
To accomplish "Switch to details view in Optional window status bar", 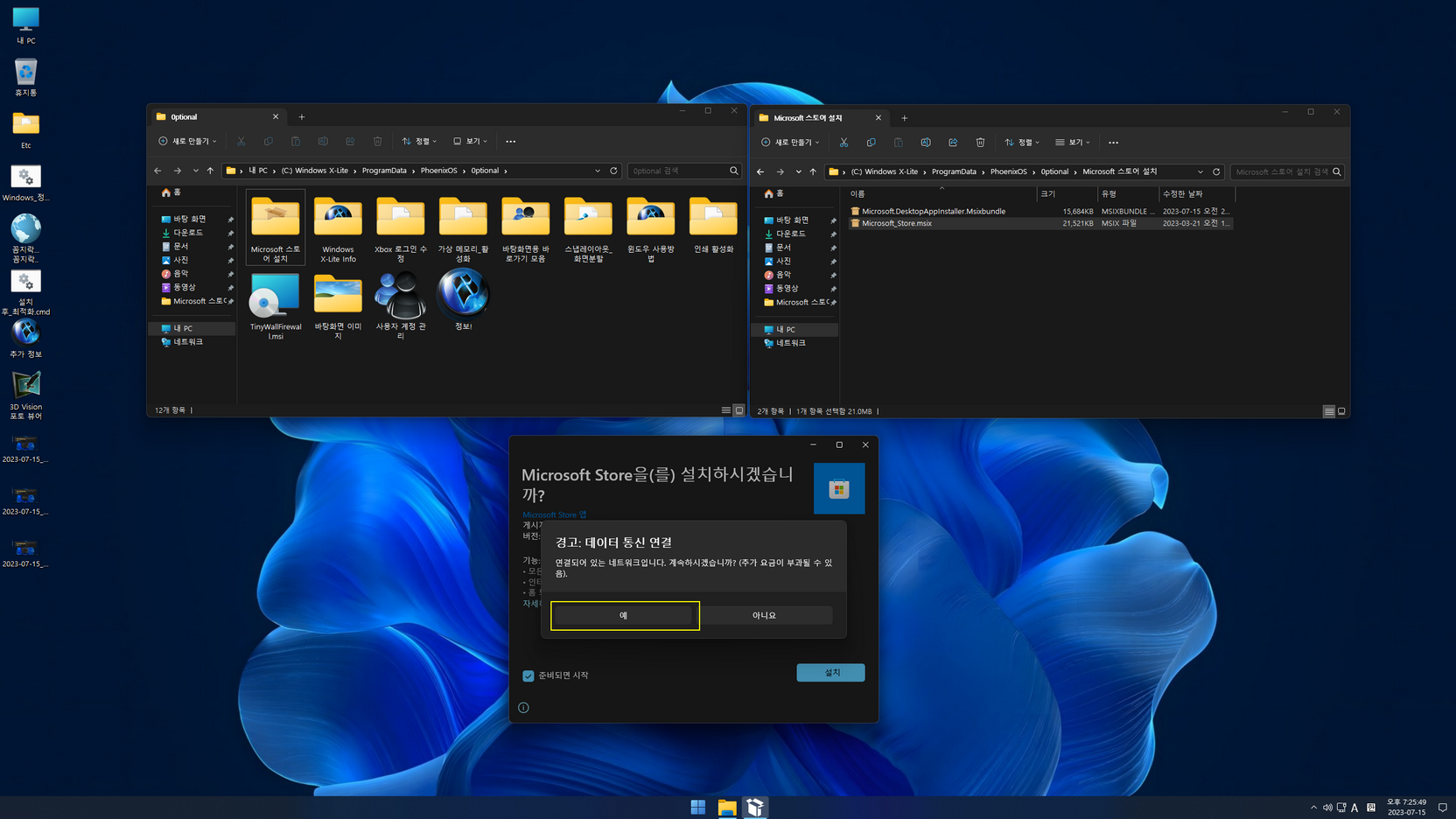I will pyautogui.click(x=726, y=409).
